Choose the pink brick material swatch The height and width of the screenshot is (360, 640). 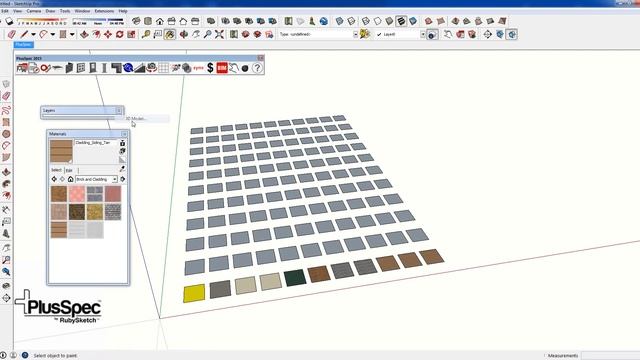coord(77,194)
